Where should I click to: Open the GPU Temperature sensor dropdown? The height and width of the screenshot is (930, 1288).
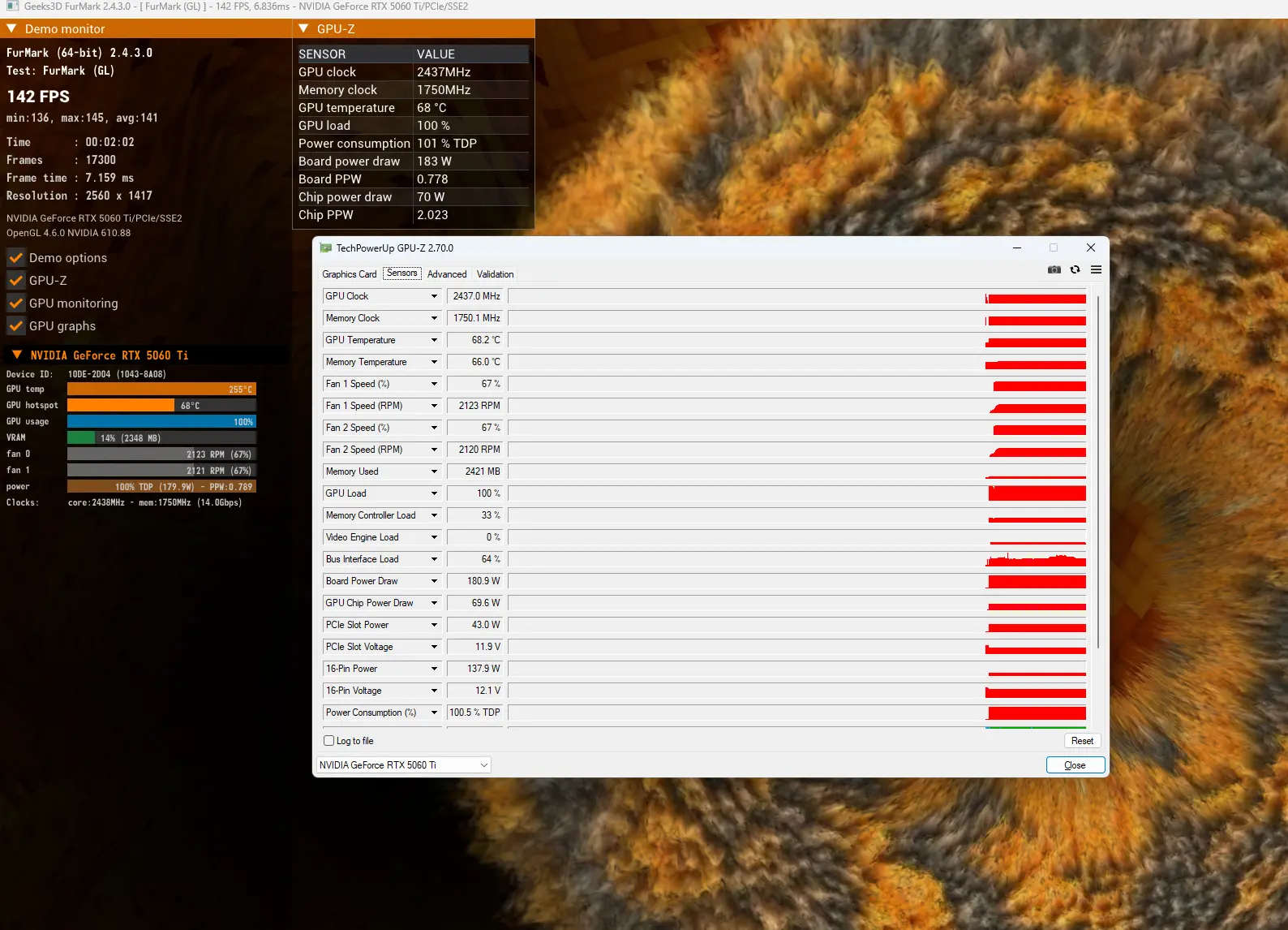[434, 340]
